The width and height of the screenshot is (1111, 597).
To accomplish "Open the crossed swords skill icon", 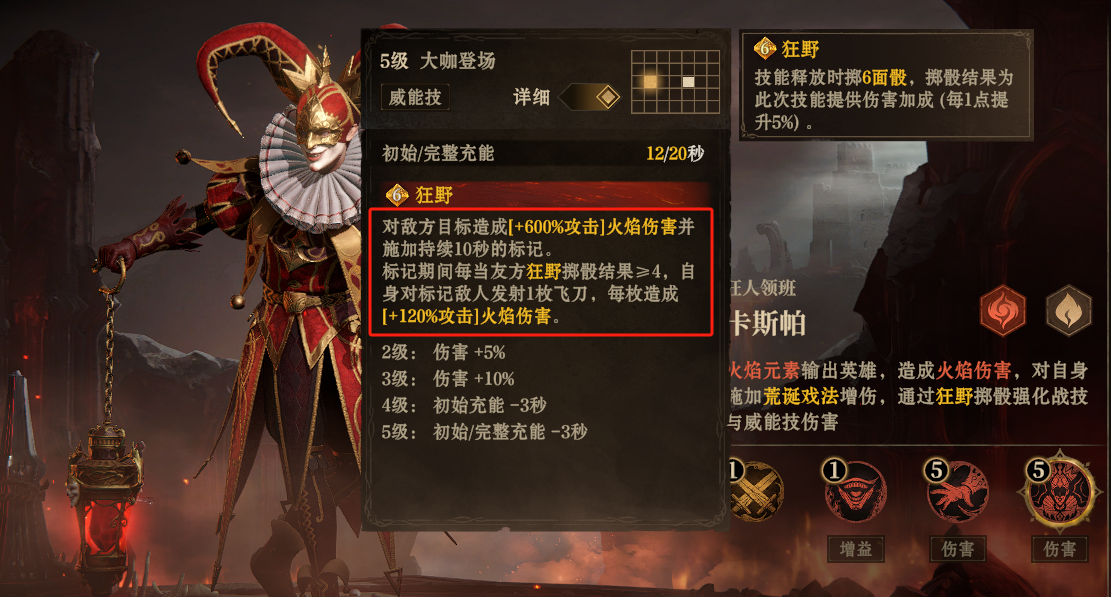I will (756, 492).
